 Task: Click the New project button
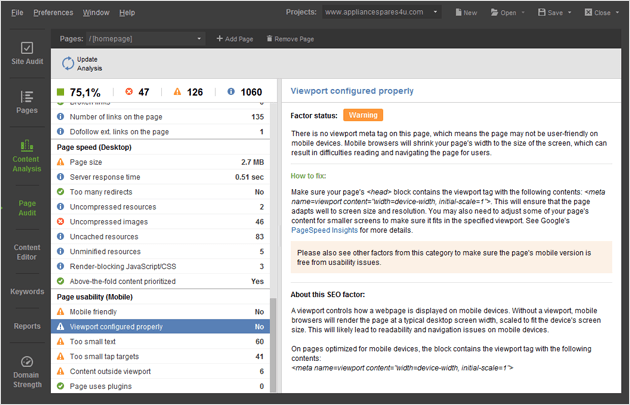click(x=466, y=12)
